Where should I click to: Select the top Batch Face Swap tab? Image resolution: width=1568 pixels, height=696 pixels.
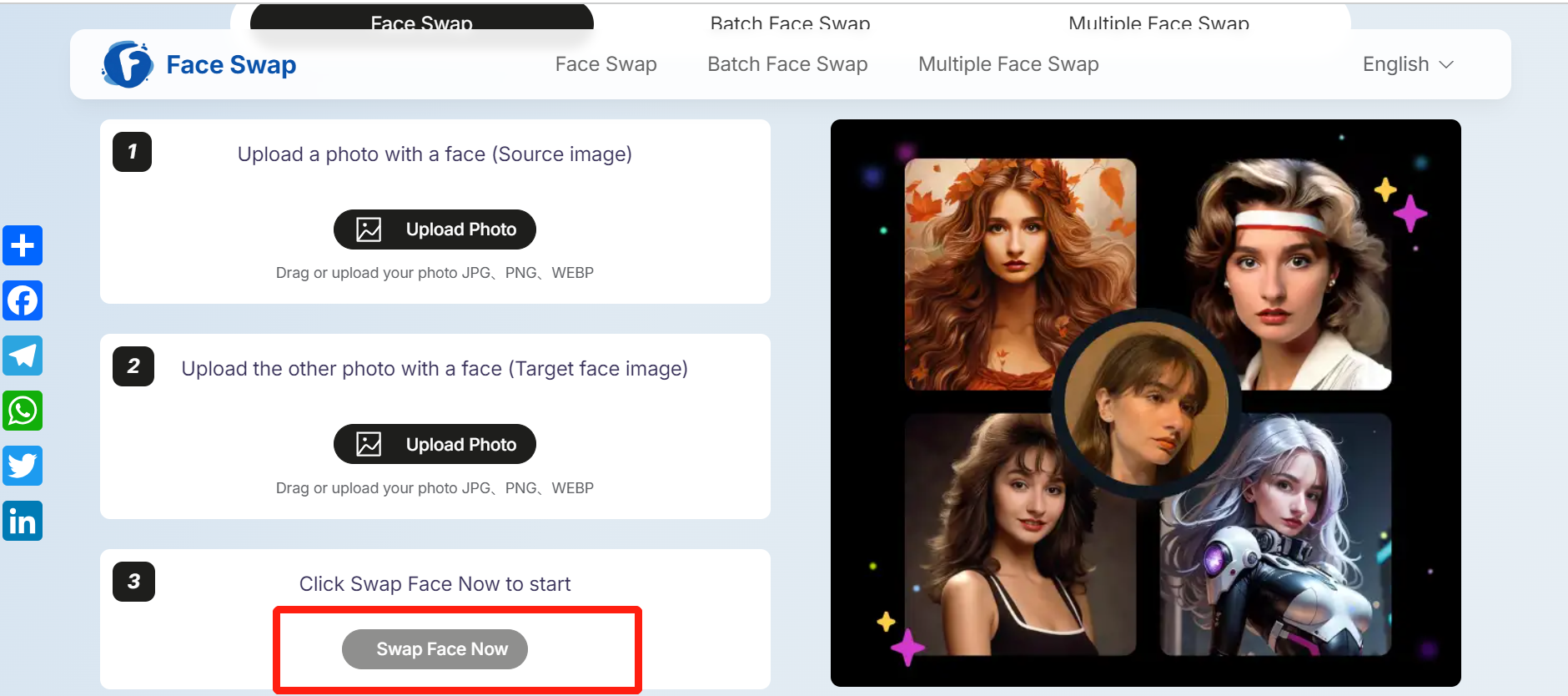coord(790,22)
